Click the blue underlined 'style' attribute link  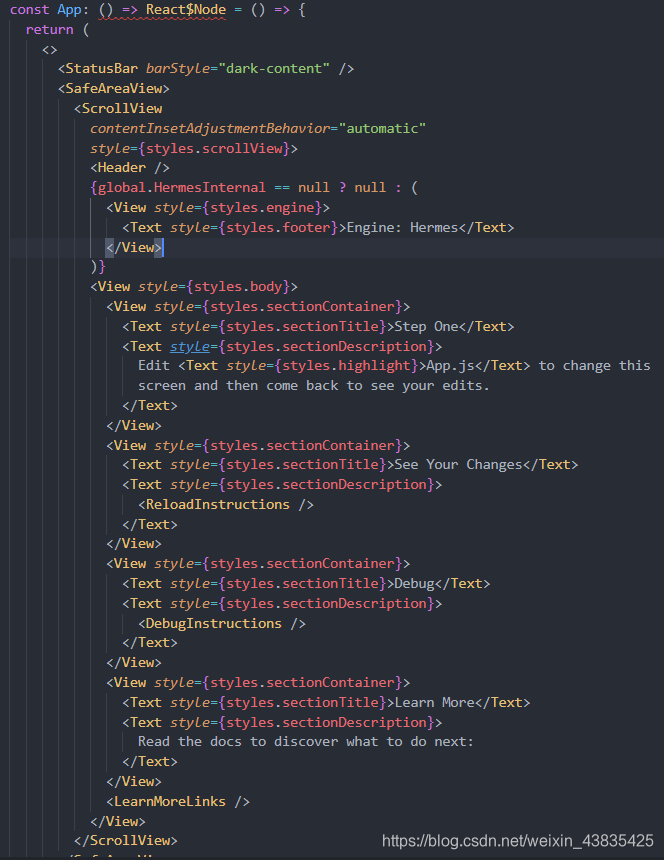pyautogui.click(x=190, y=347)
